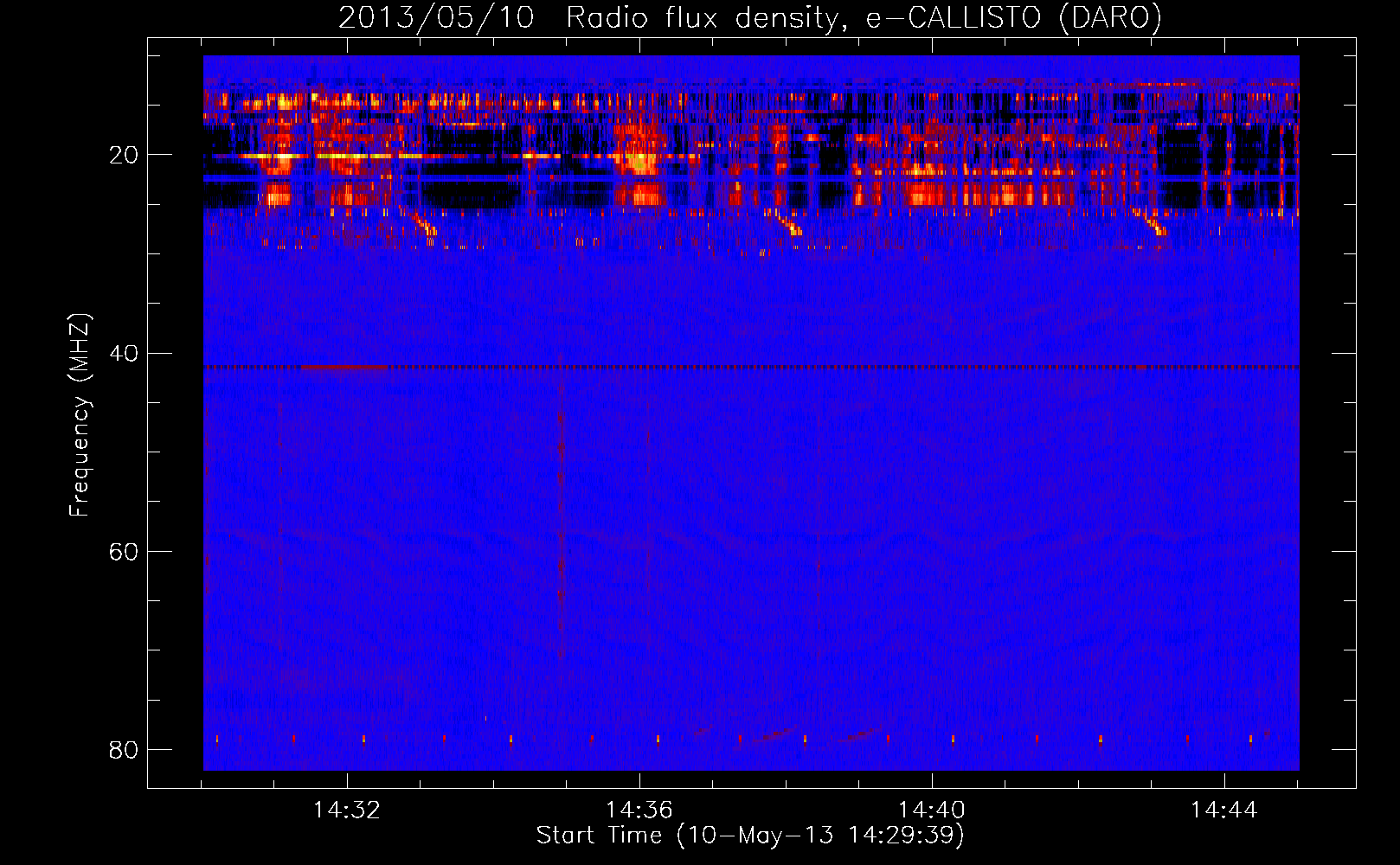
Task: Click the plot title '2013/05/10 Radio flux density'
Action: point(591,18)
